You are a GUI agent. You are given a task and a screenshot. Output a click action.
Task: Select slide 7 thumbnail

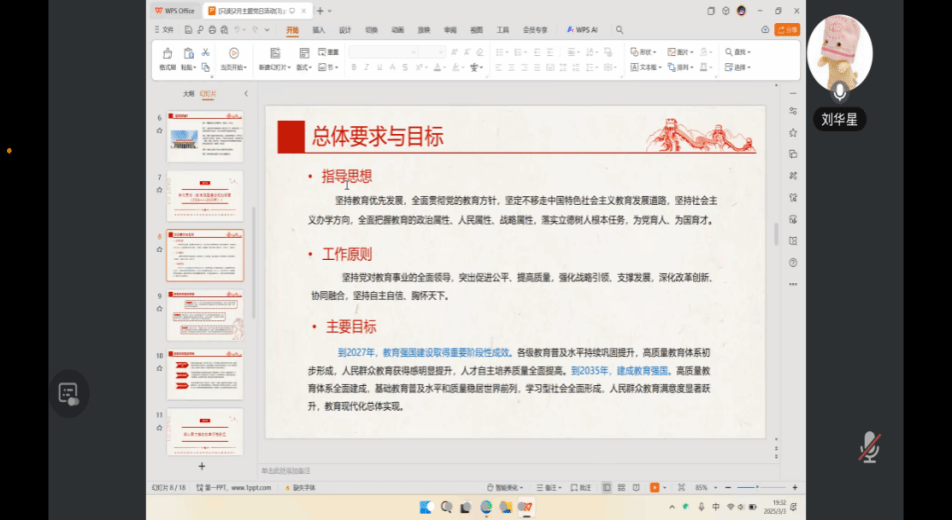point(204,194)
